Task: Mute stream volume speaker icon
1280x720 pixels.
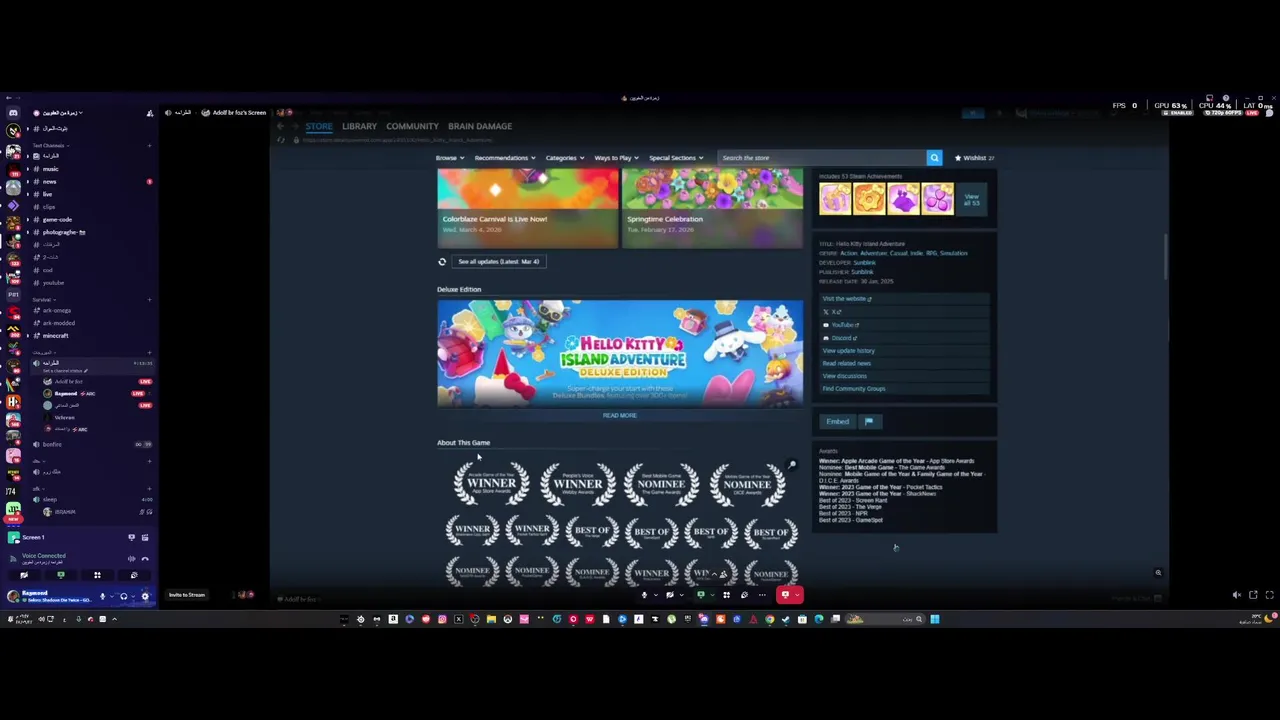Action: (1237, 595)
